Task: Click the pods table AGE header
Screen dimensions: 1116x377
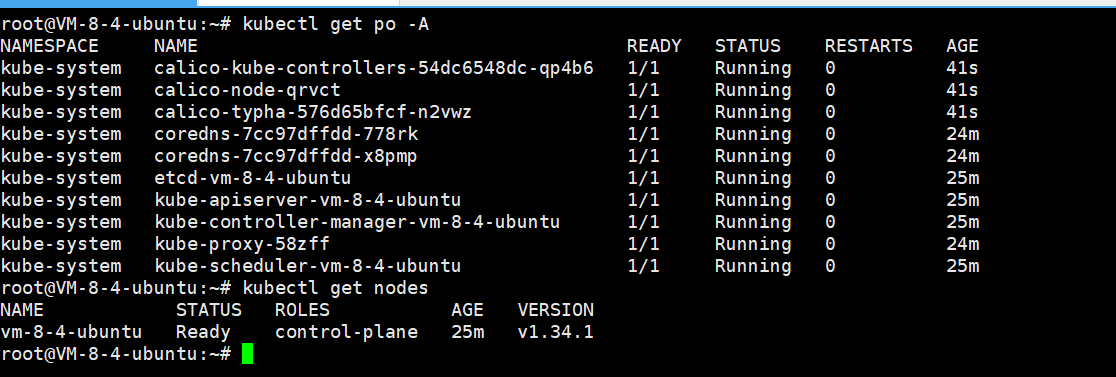Action: (962, 46)
